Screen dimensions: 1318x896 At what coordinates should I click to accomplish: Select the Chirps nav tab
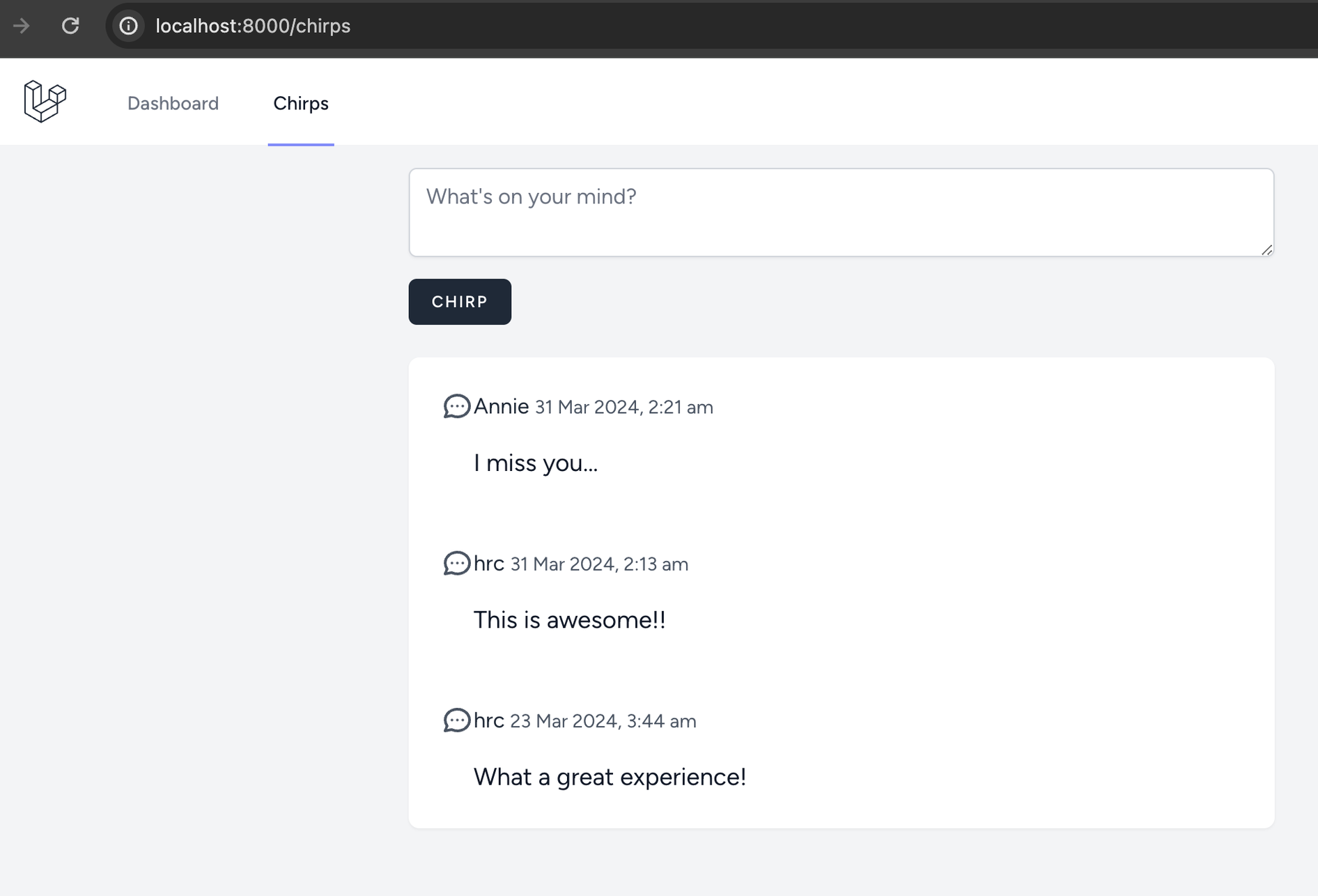[x=301, y=103]
